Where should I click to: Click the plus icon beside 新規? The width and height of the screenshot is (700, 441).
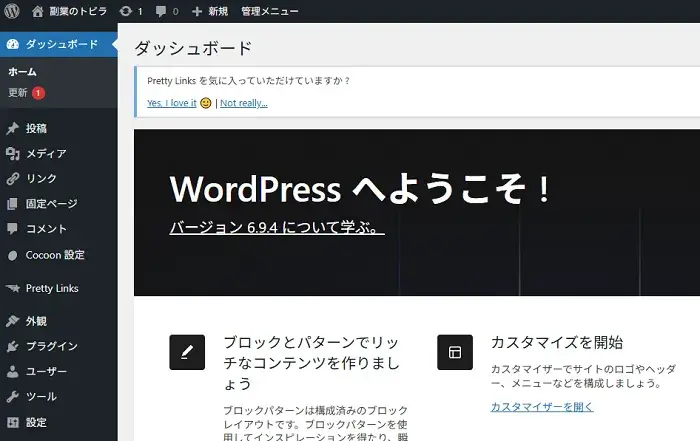click(x=197, y=12)
